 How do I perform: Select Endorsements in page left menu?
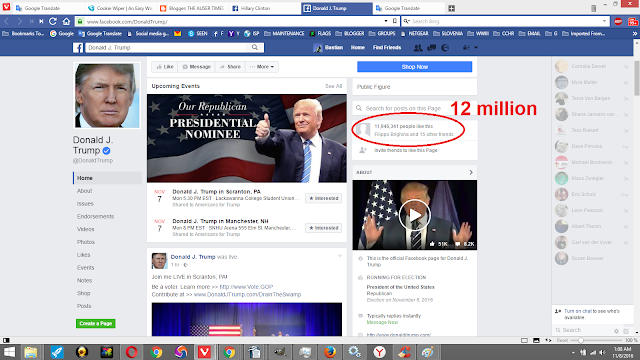96,216
